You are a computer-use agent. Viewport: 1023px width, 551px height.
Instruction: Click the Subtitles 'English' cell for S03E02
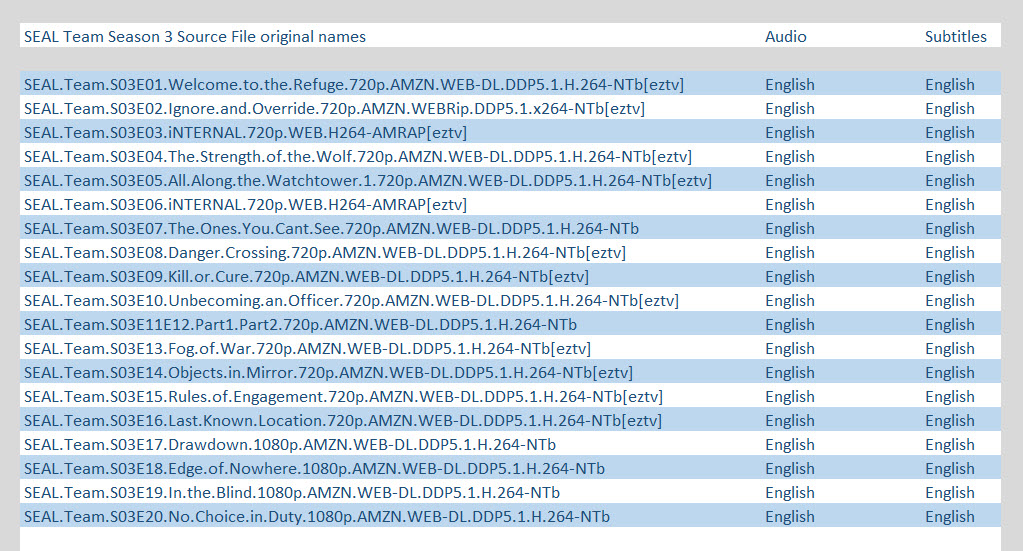pos(949,109)
